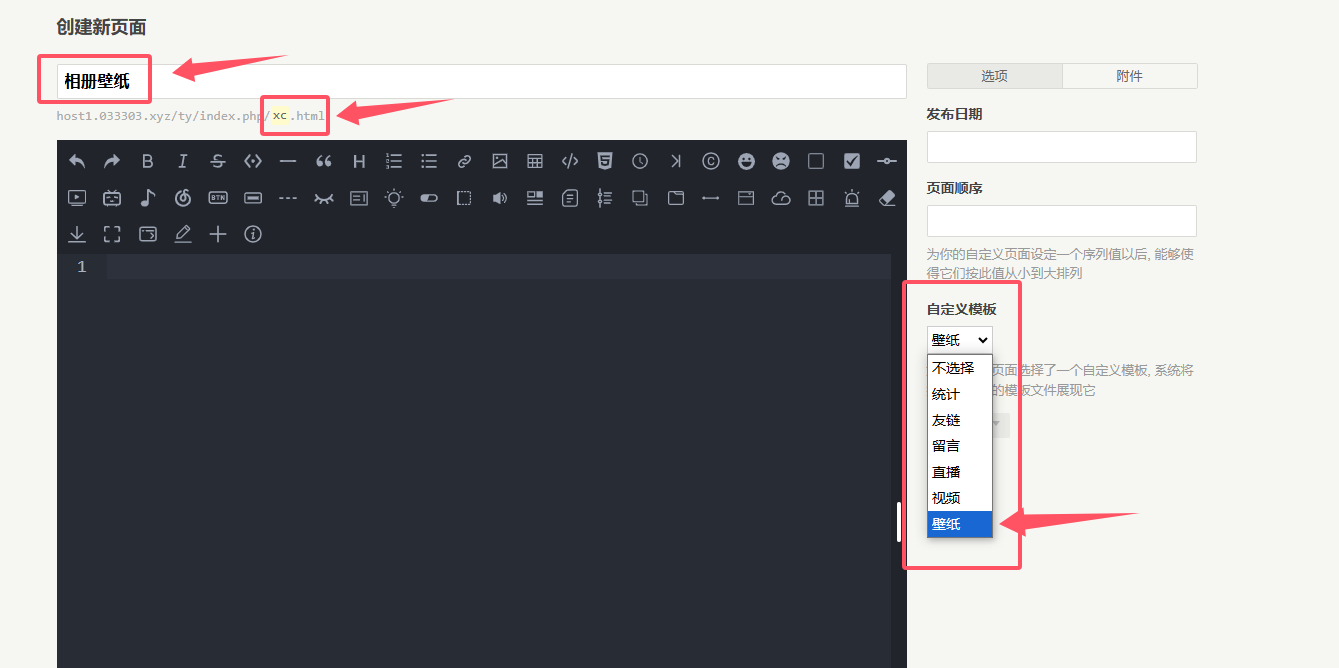The height and width of the screenshot is (668, 1339).
Task: Click the toggle switch icon in the toolbar
Action: click(x=428, y=198)
